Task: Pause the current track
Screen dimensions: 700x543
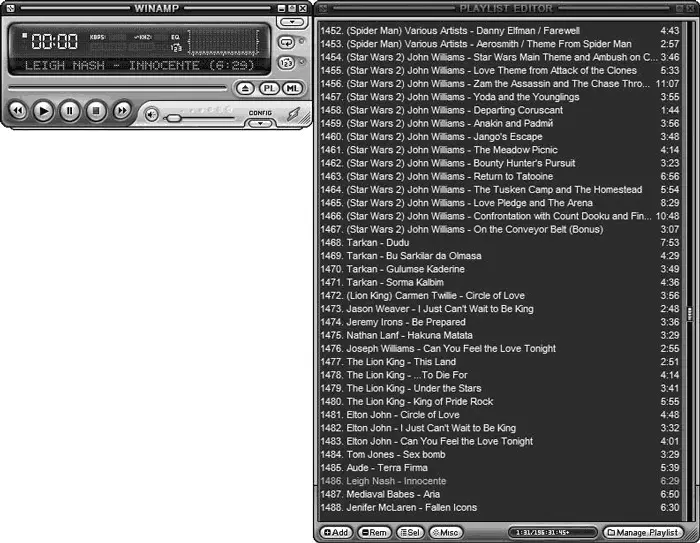Action: [69, 111]
